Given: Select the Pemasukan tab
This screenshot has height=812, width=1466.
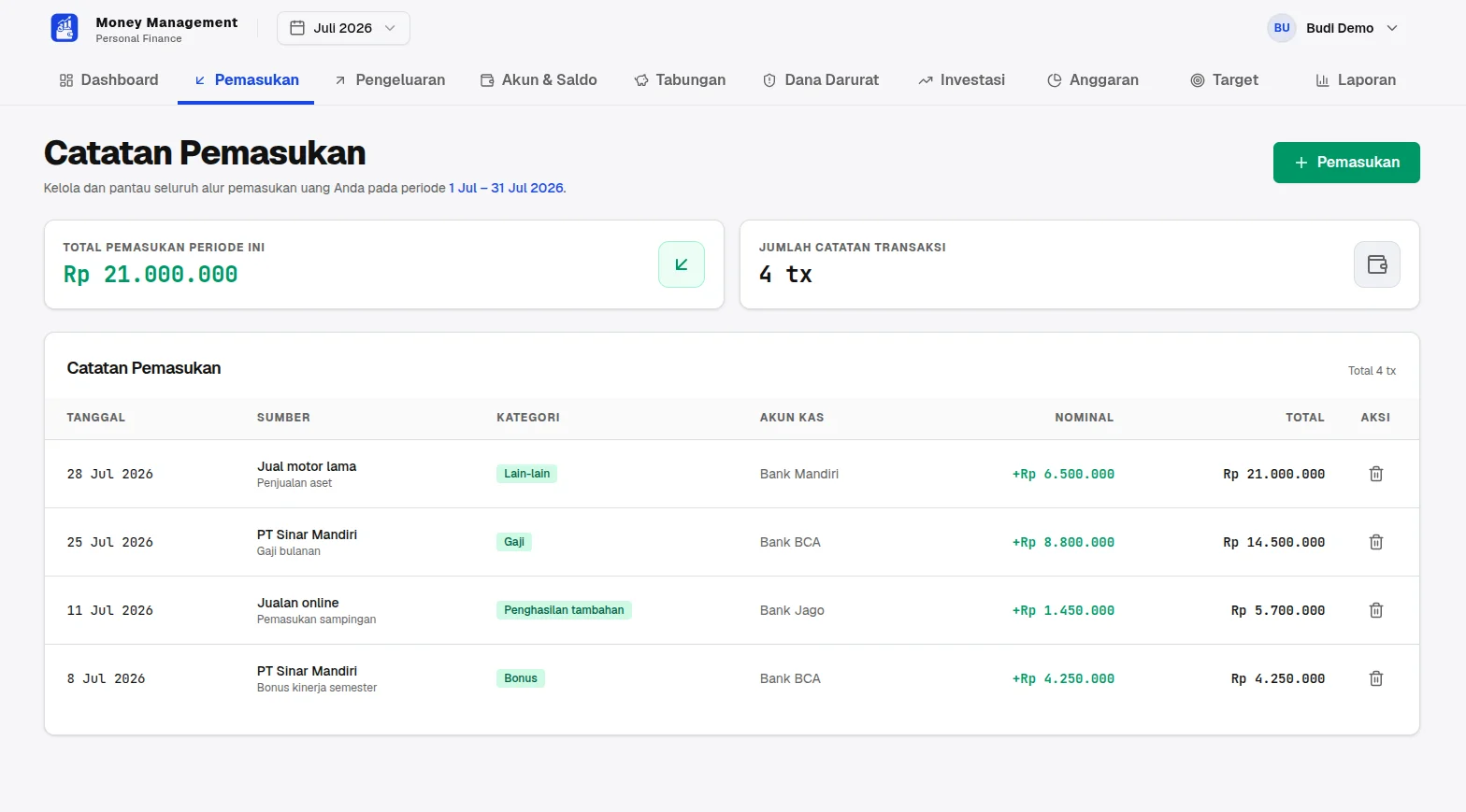Looking at the screenshot, I should coord(247,80).
